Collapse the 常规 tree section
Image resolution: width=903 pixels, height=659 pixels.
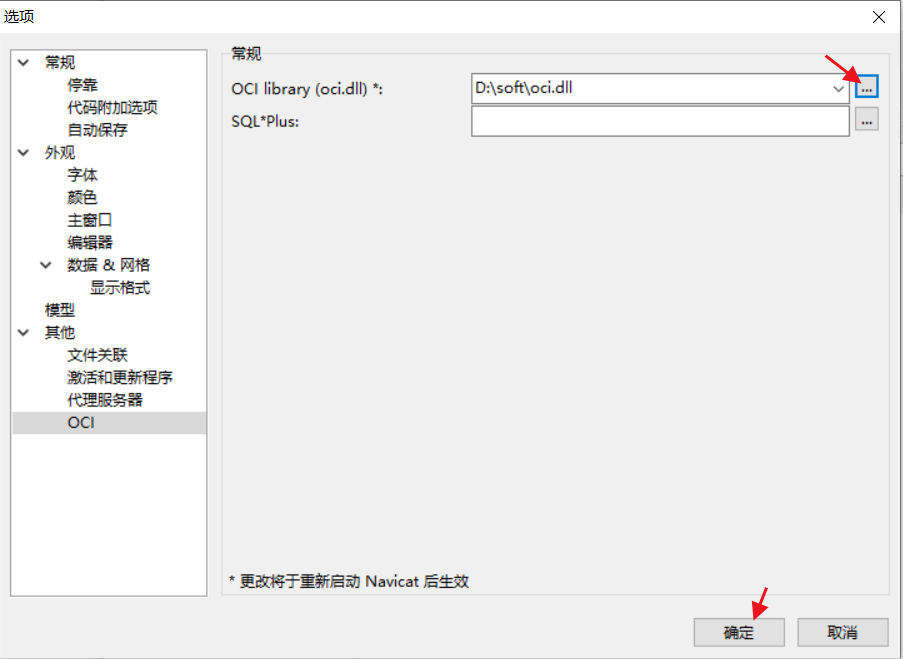click(24, 63)
